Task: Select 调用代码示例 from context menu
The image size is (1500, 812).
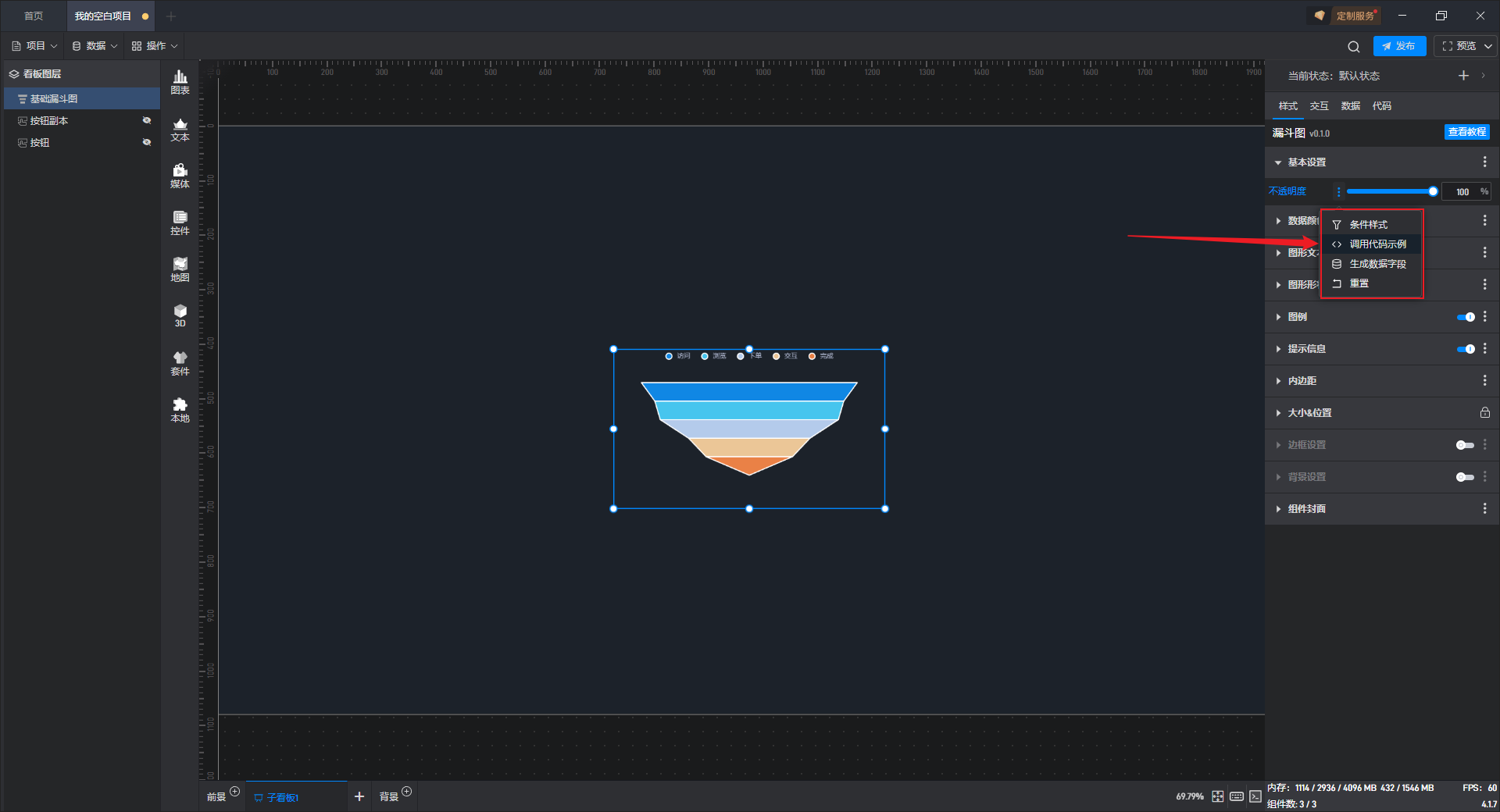Action: 1377,244
